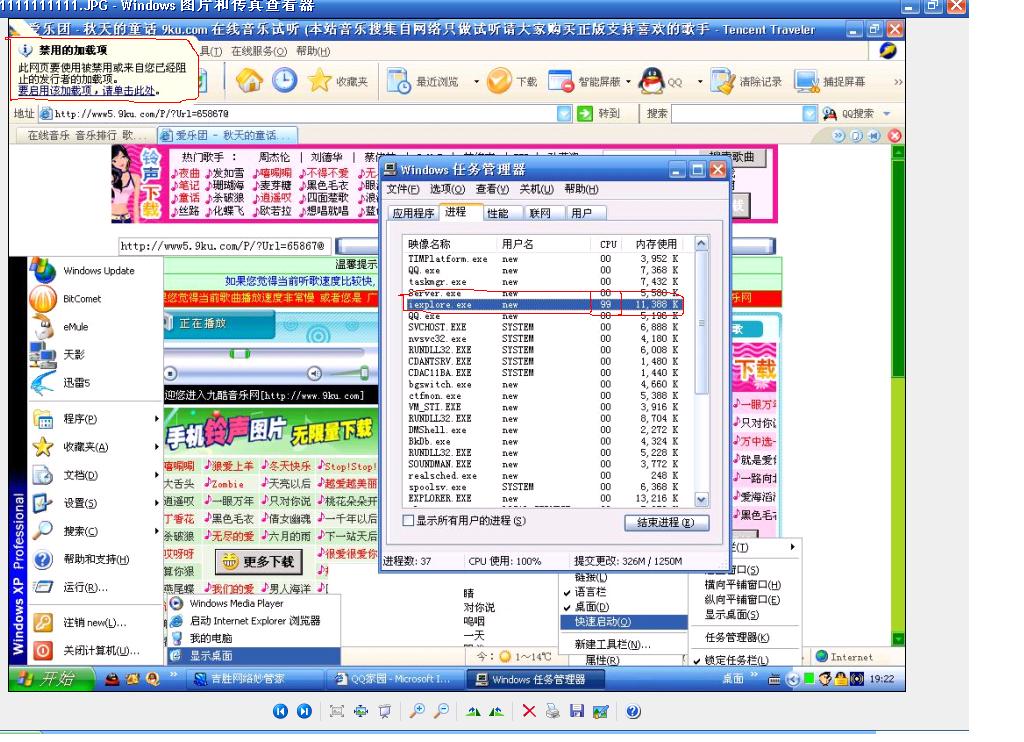1024x742 pixels.
Task: Click Home icon in Tencent Traveler toolbar
Action: click(249, 80)
